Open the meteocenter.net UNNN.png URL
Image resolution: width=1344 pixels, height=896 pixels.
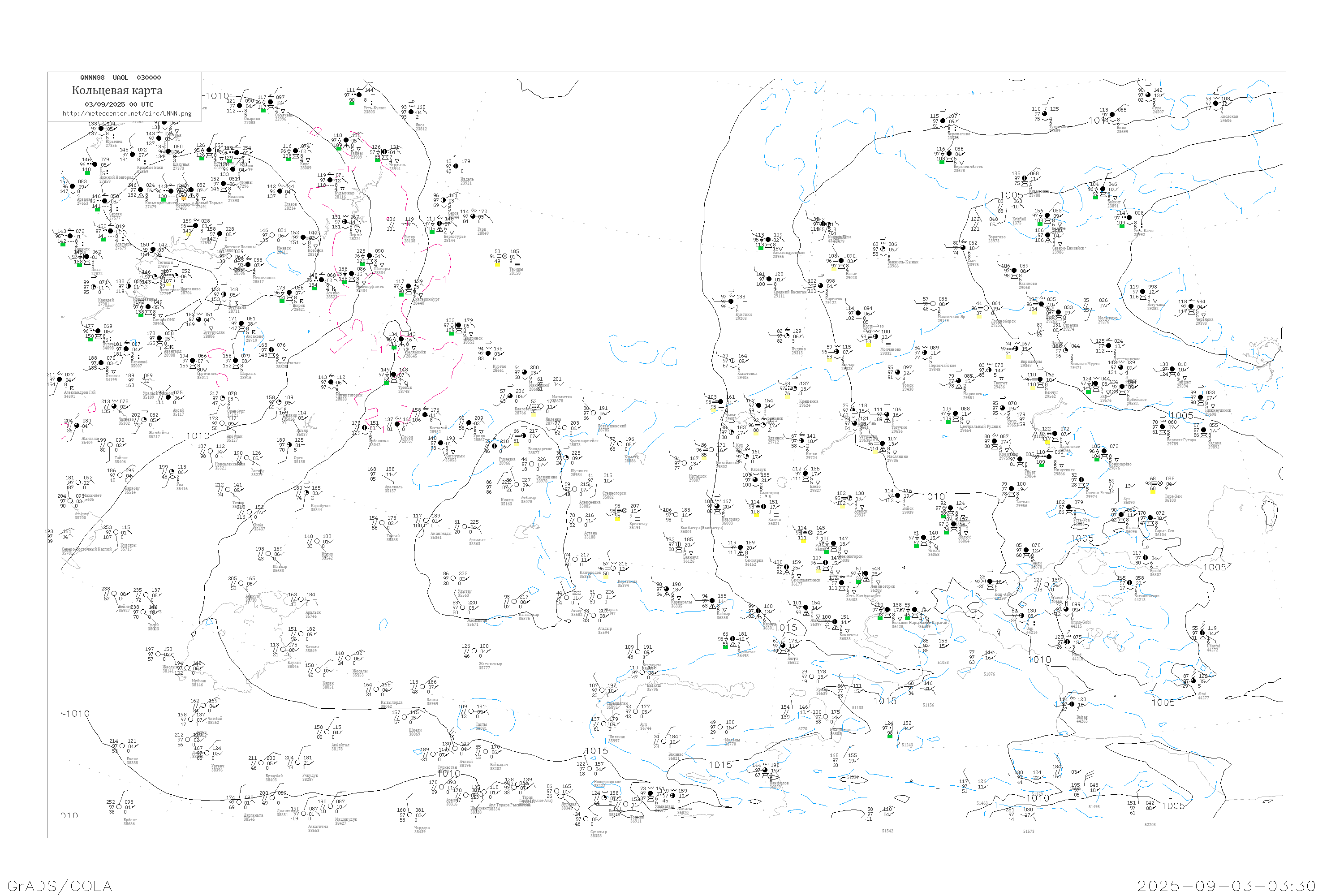pyautogui.click(x=127, y=113)
